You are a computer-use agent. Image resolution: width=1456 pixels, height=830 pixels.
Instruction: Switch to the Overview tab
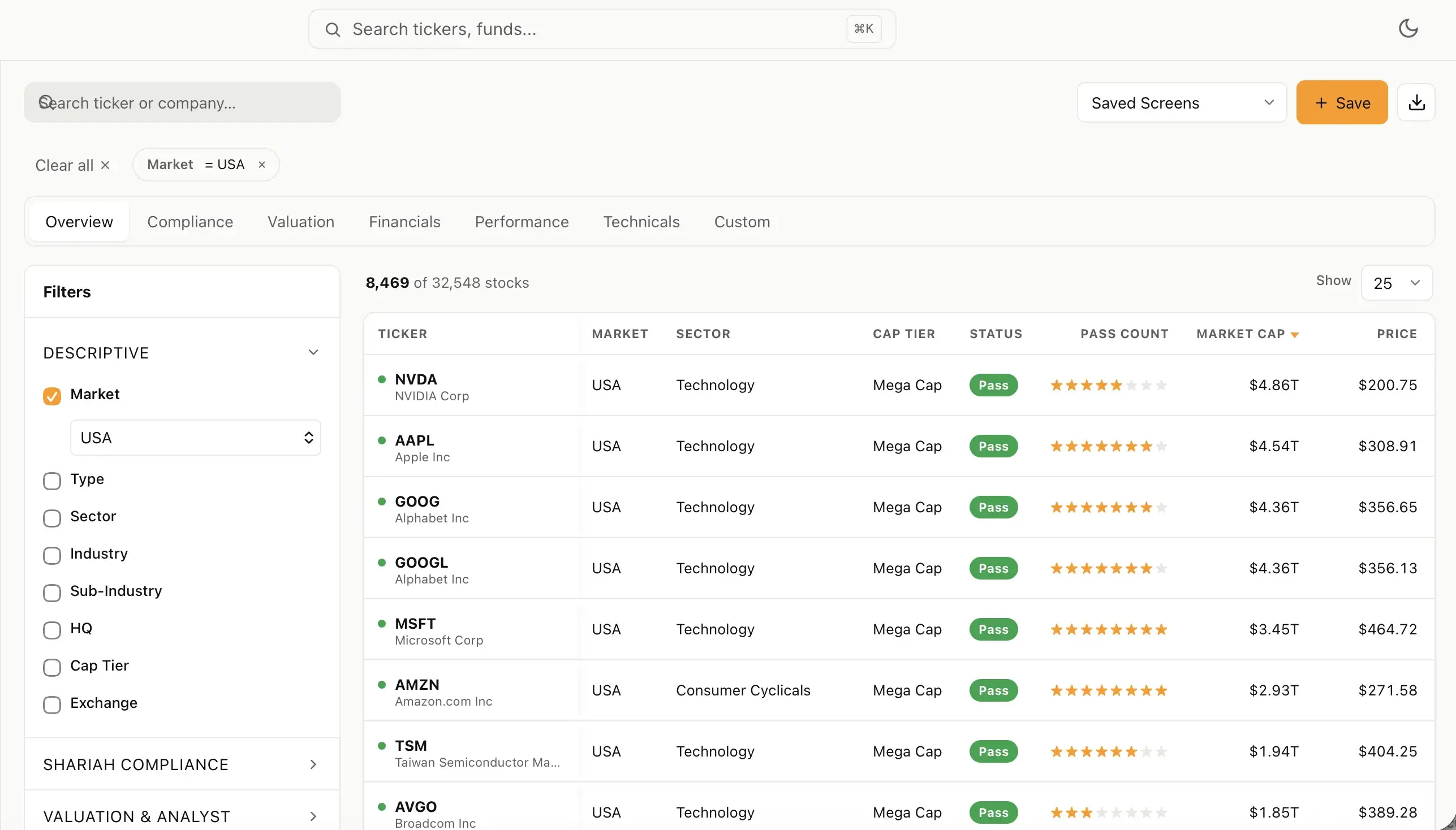79,222
